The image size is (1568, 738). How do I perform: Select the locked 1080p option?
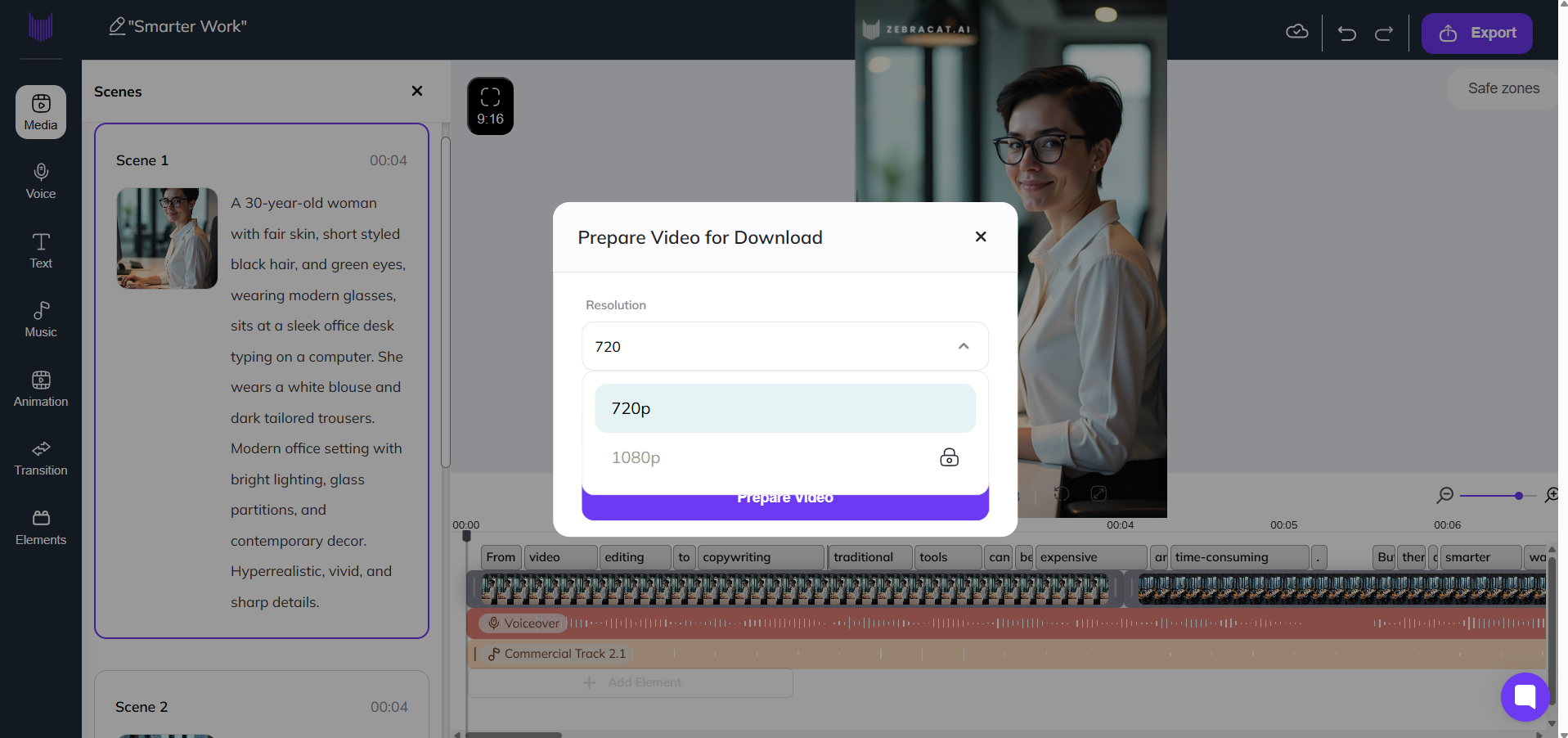pyautogui.click(x=785, y=457)
